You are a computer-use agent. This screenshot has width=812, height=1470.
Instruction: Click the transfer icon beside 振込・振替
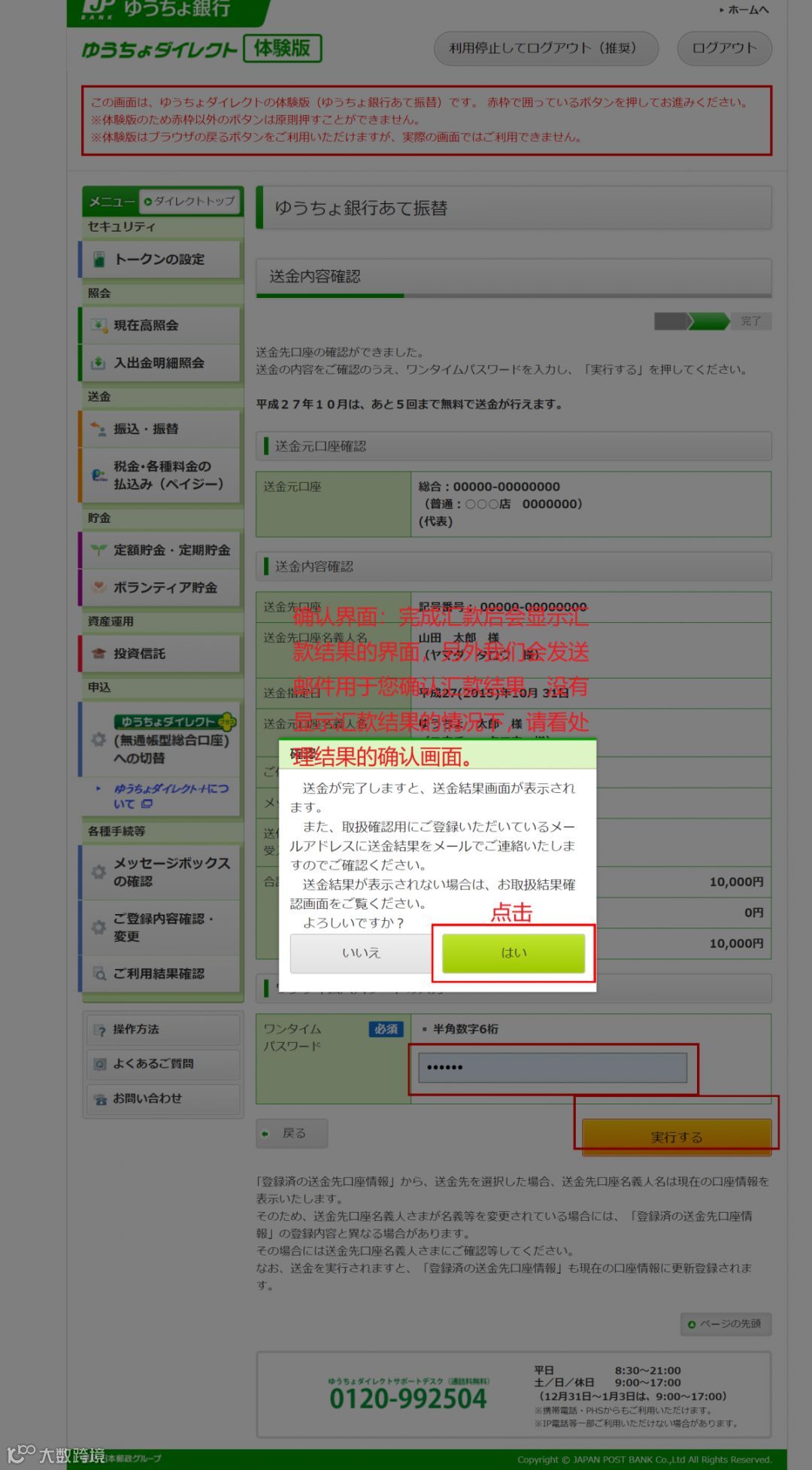pyautogui.click(x=98, y=429)
